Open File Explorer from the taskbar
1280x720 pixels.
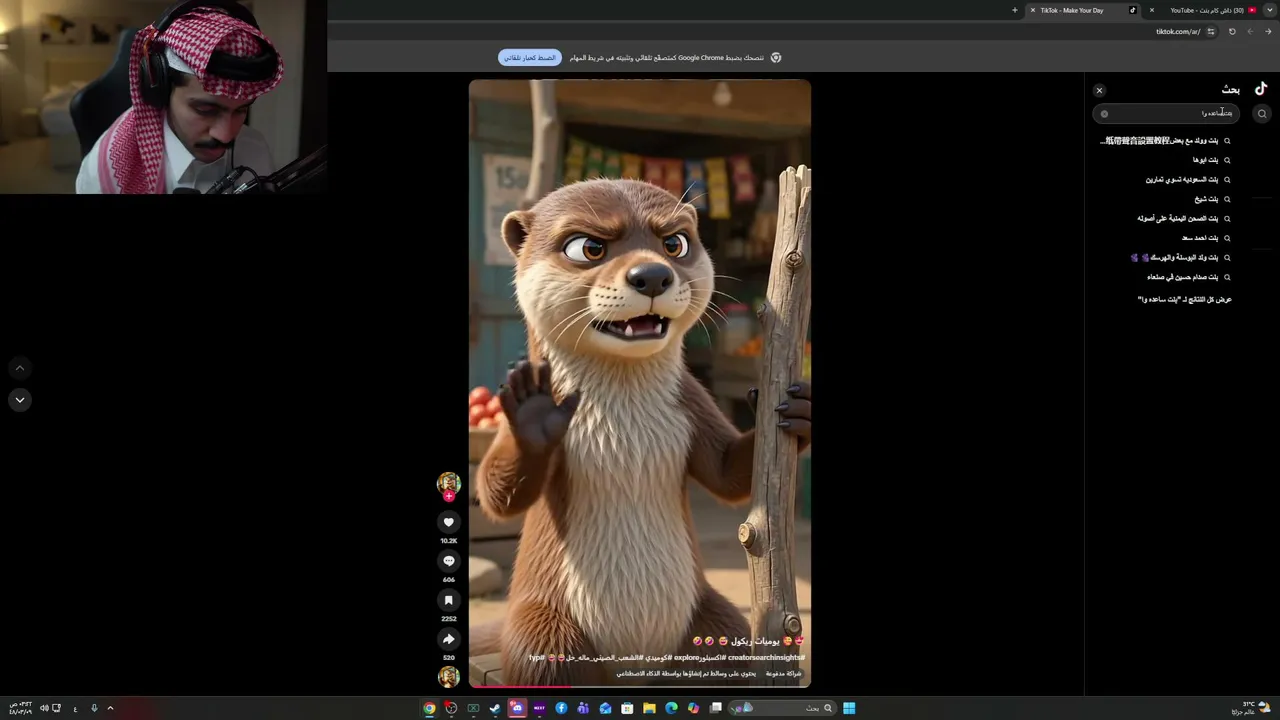click(x=649, y=708)
